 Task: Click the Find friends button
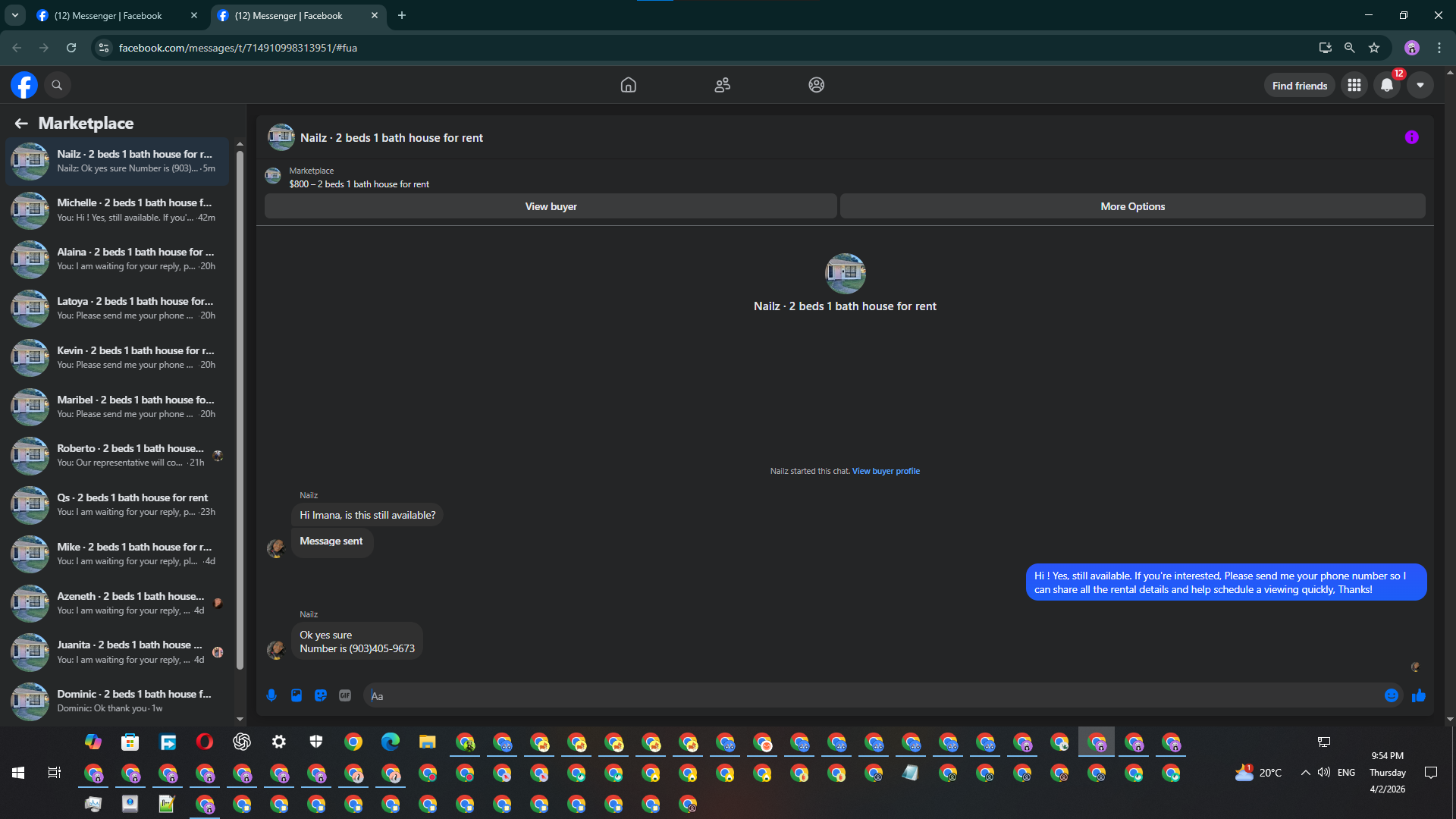(x=1300, y=86)
